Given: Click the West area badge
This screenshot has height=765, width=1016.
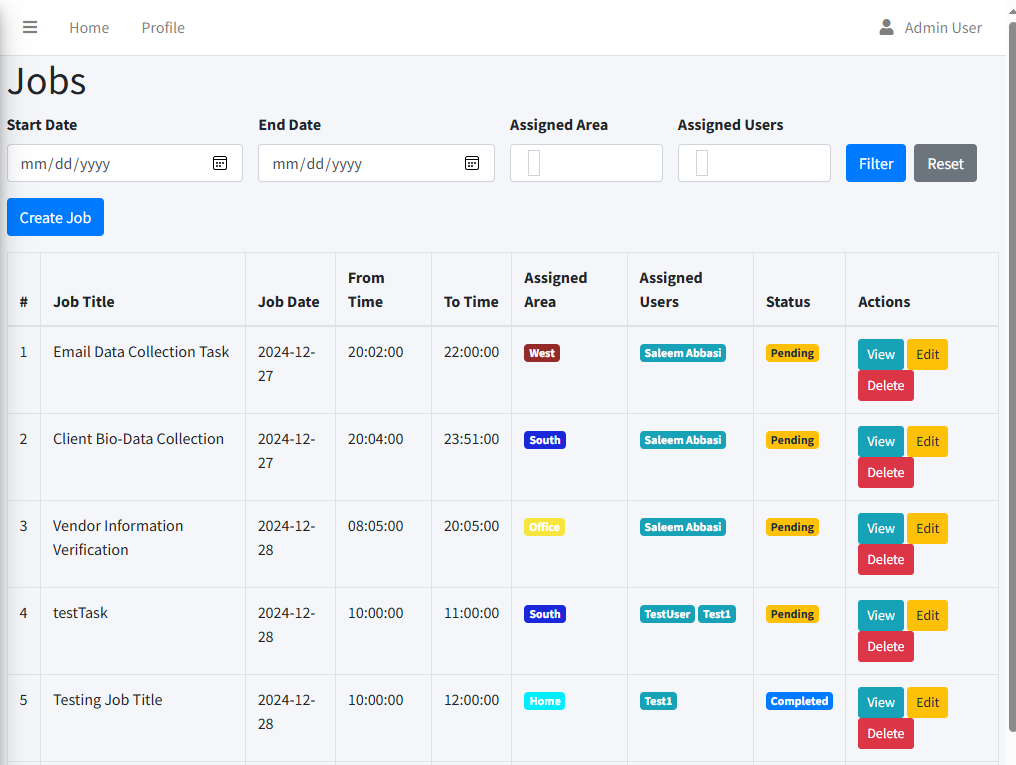Looking at the screenshot, I should pyautogui.click(x=542, y=353).
